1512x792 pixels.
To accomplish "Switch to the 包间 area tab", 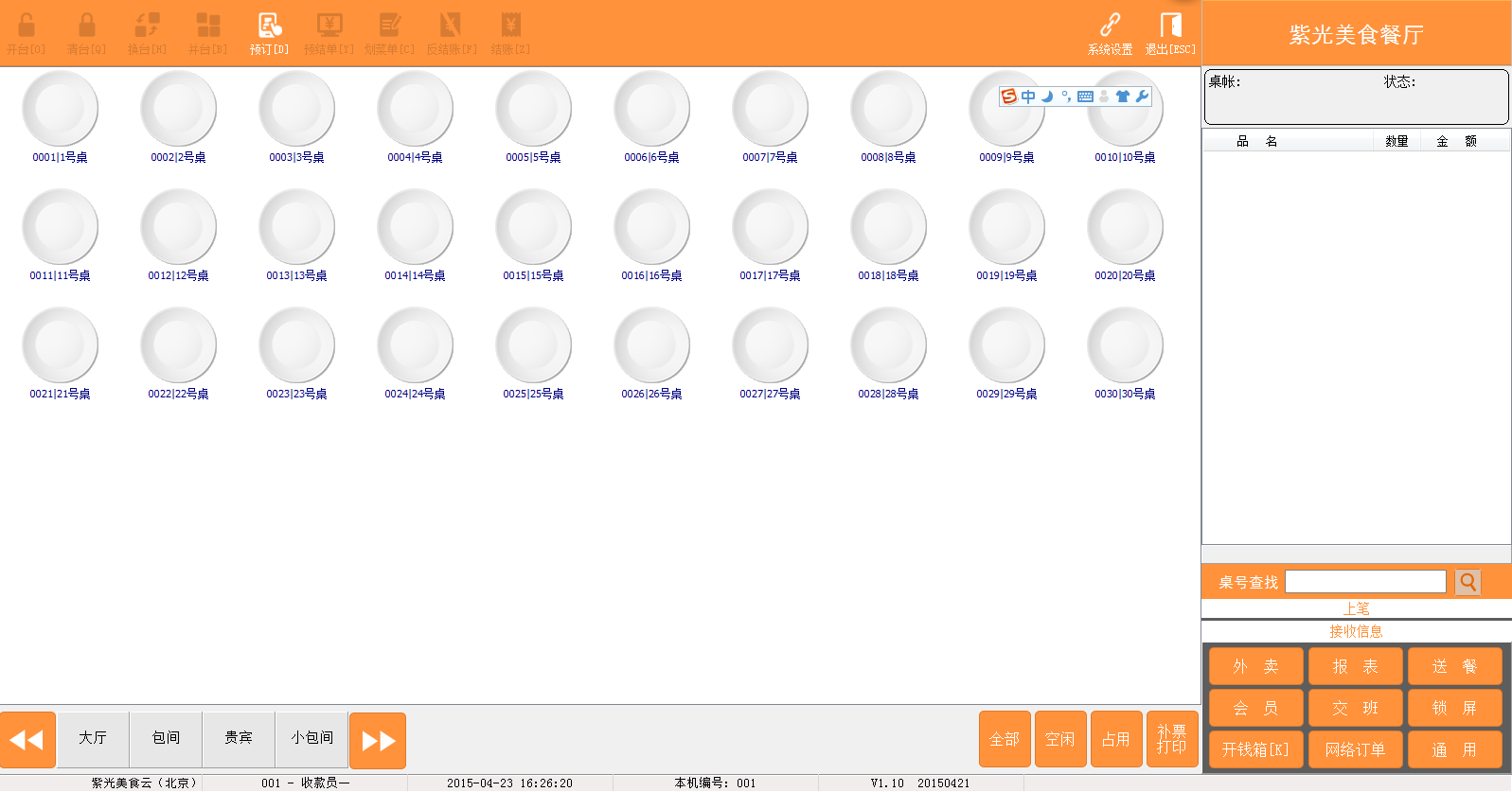I will [166, 738].
